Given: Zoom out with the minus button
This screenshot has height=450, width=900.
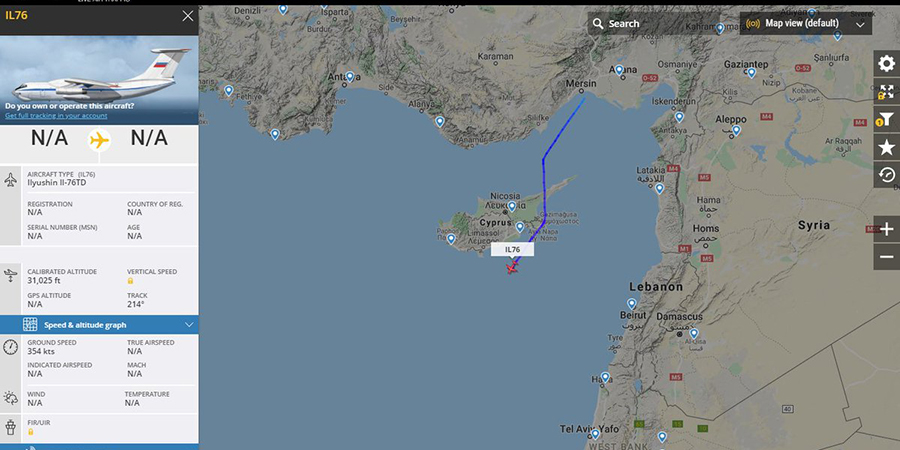Looking at the screenshot, I should point(886,257).
